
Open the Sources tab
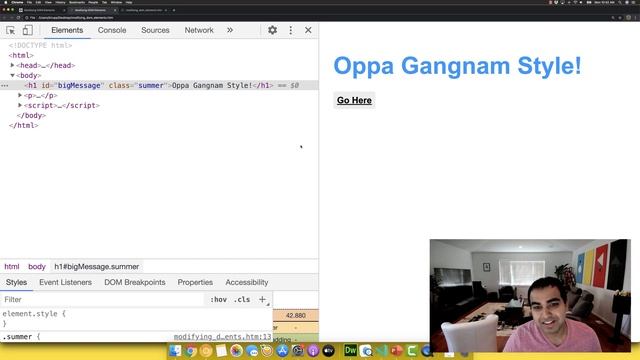pyautogui.click(x=155, y=30)
